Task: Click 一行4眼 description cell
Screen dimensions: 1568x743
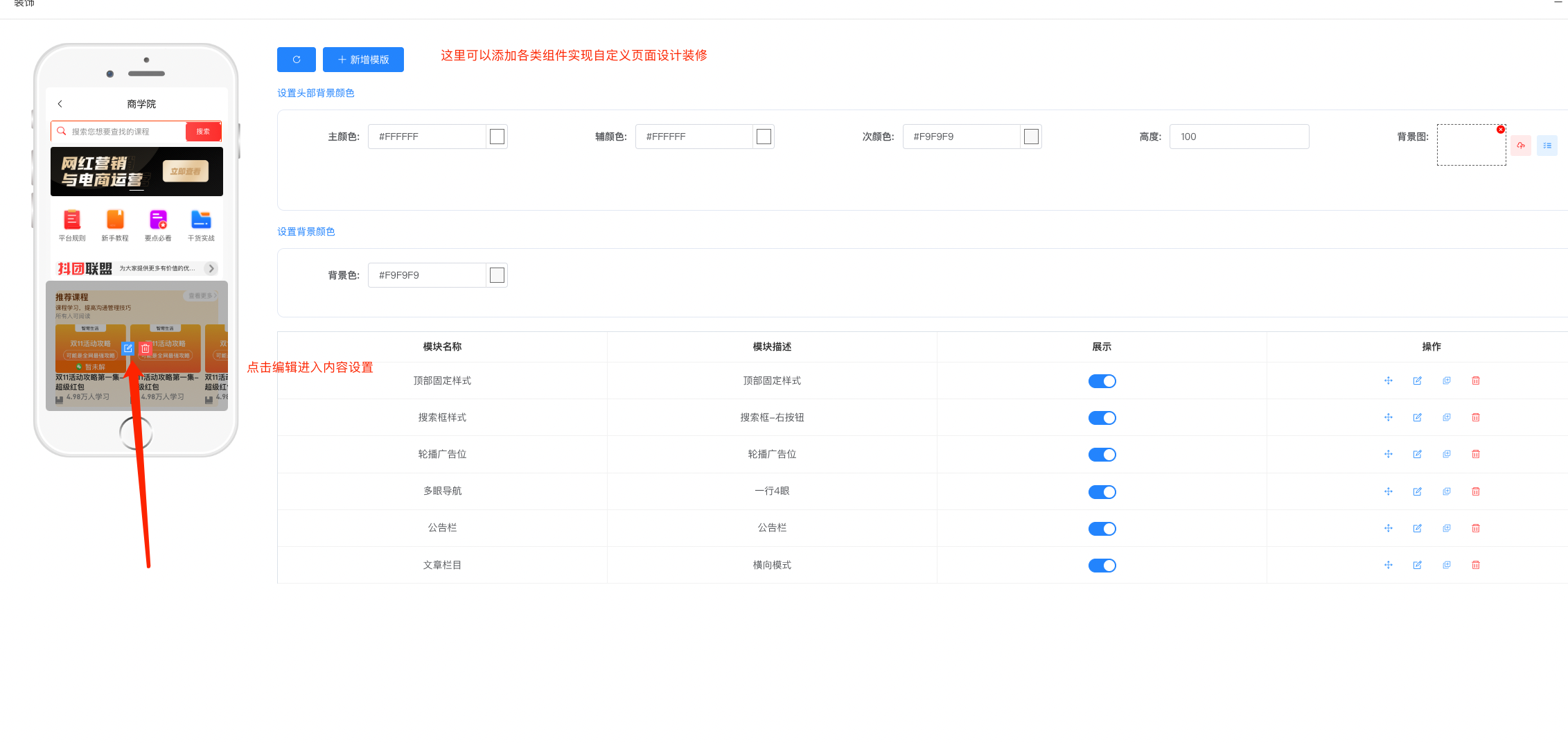Action: (x=772, y=491)
